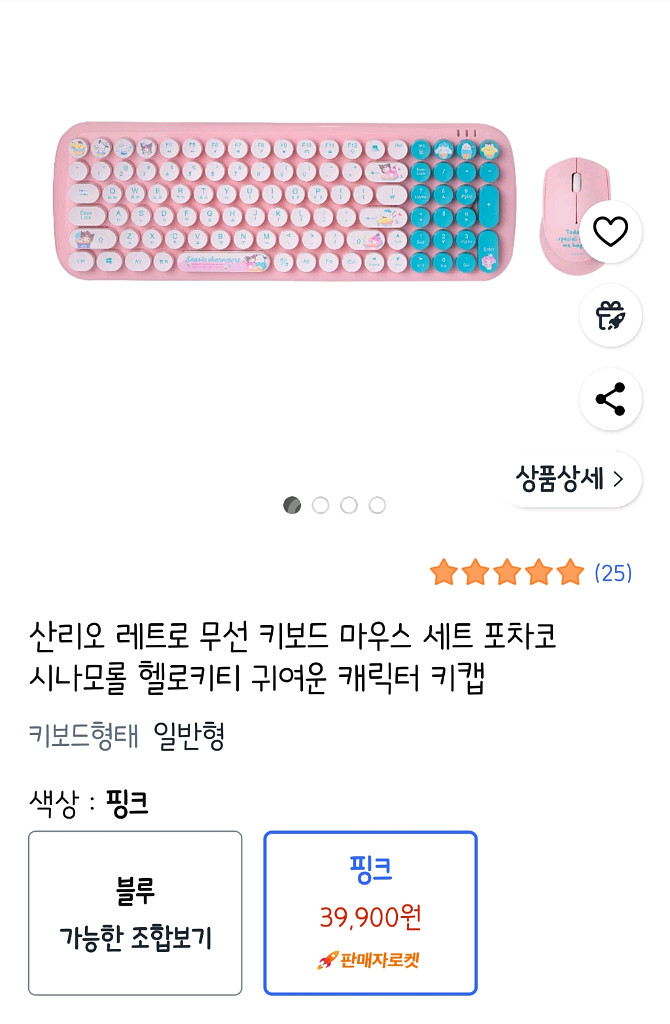Go to fourth image indicator dot
Viewport: 670px width, 1024px height.
point(377,505)
